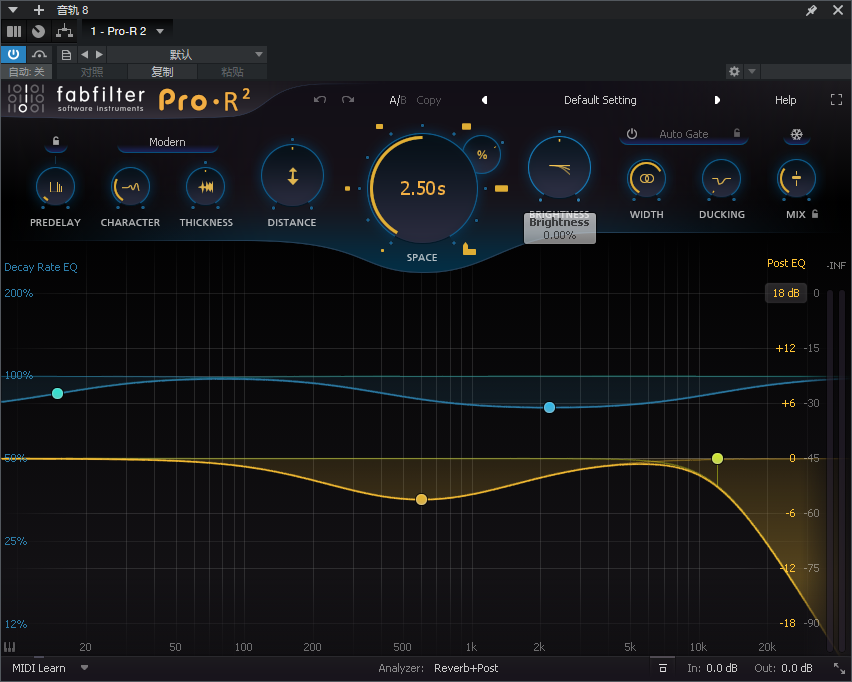Click the A/B compare button
Viewport: 852px width, 682px height.
tap(397, 100)
